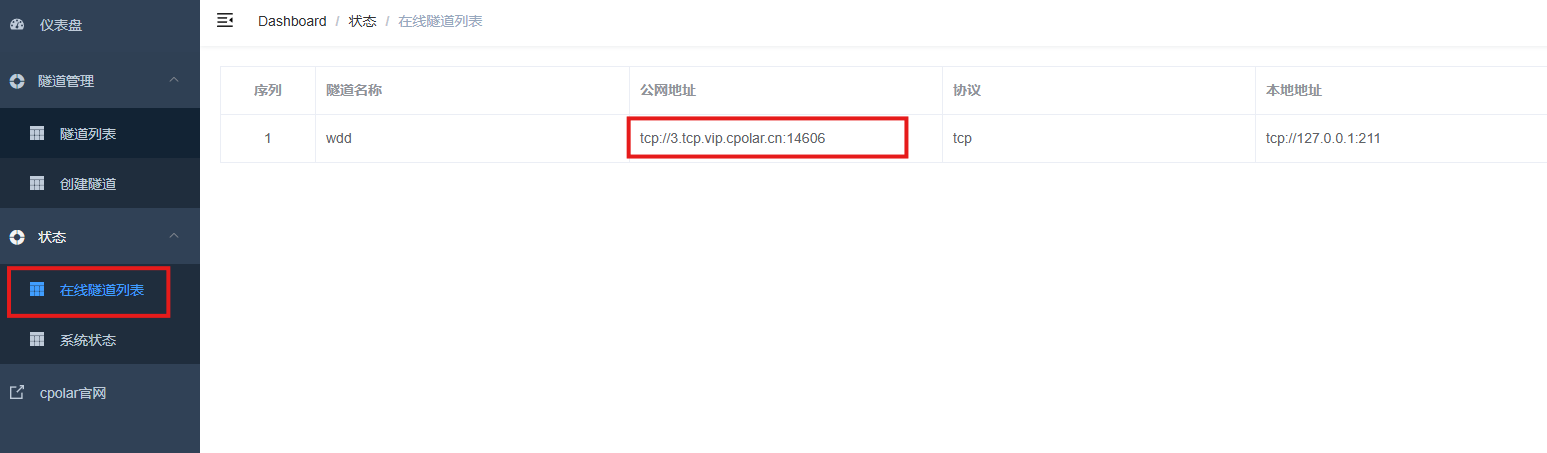Click the table icon beside 创建隧道
The height and width of the screenshot is (453, 1547).
(x=37, y=184)
